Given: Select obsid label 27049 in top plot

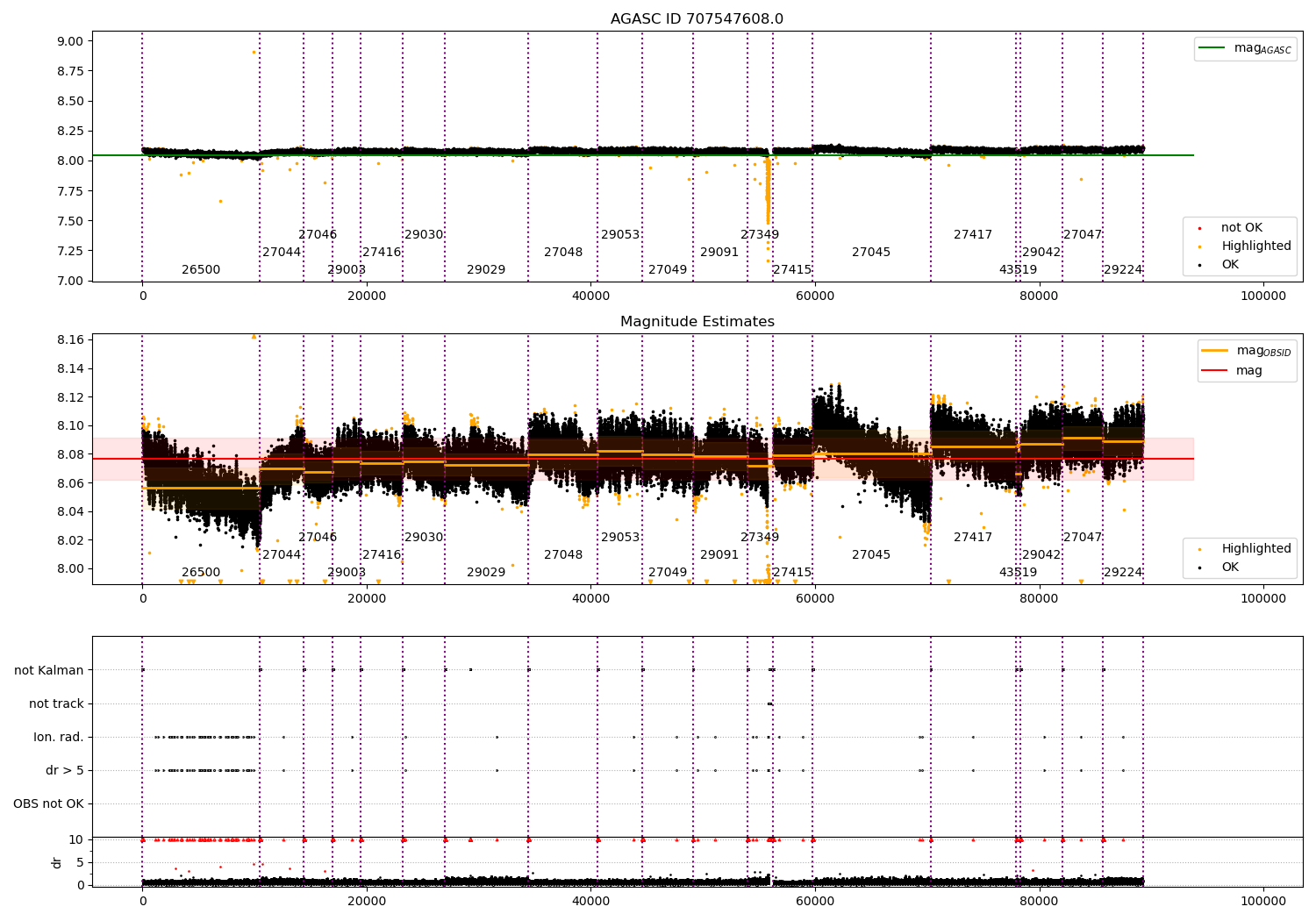Looking at the screenshot, I should click(x=668, y=270).
